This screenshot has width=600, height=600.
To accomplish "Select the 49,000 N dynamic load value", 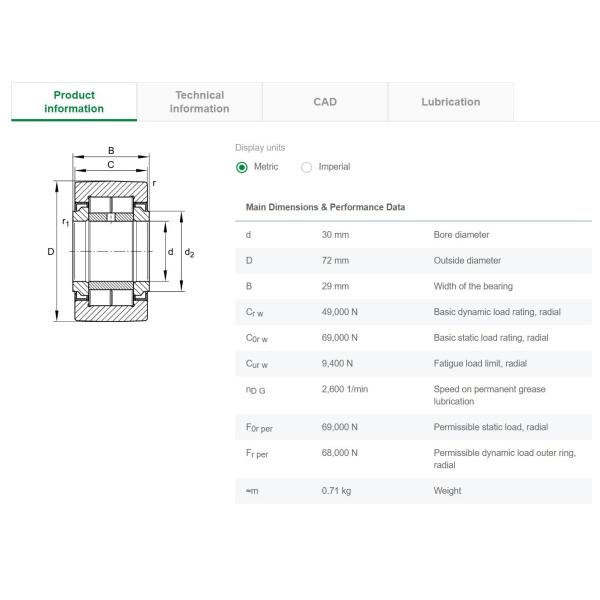I will pos(340,312).
